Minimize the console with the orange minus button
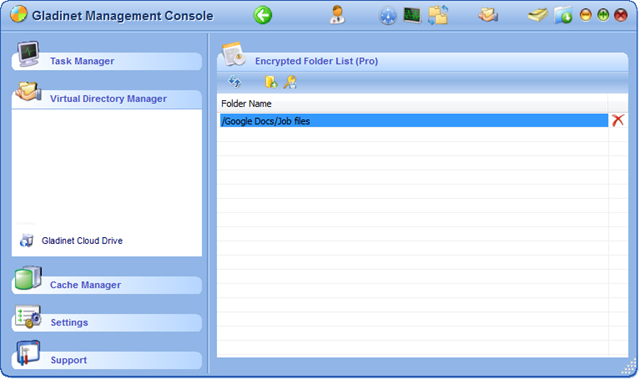The height and width of the screenshot is (380, 640). tap(585, 16)
